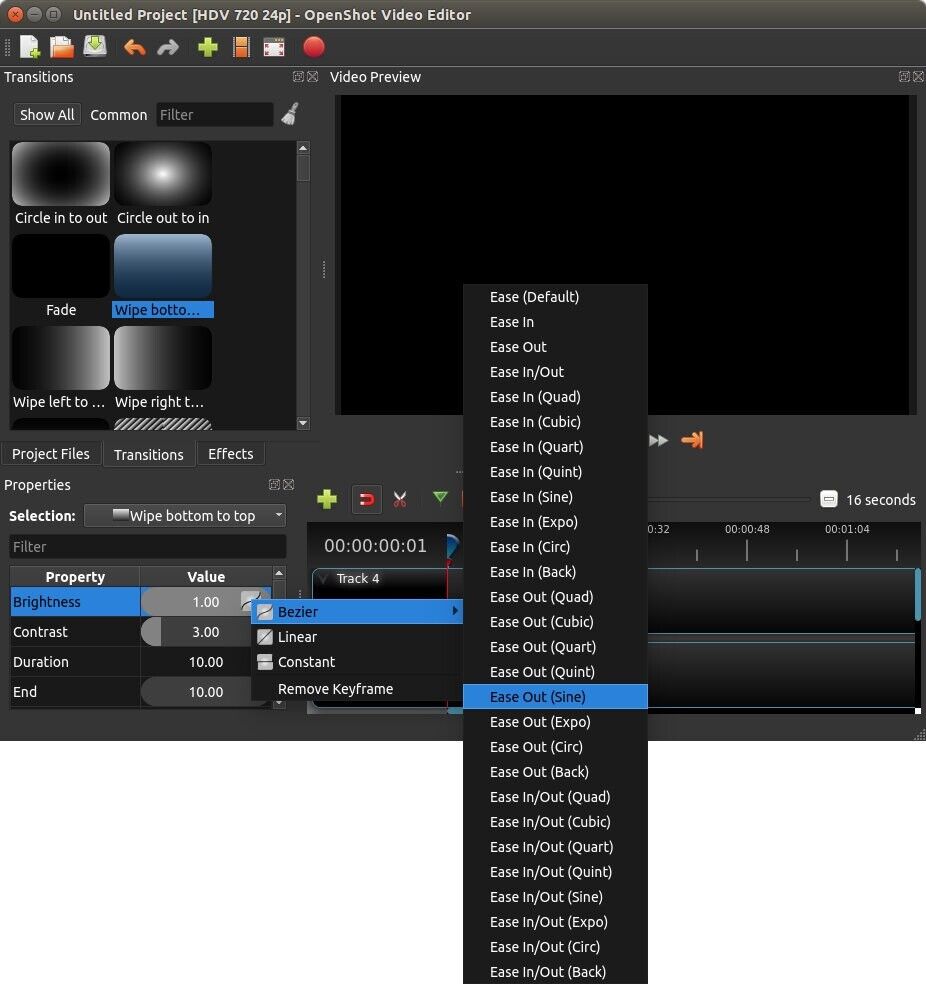926x984 pixels.
Task: Open the Wipe bottom to top selection dropdown
Action: click(x=185, y=516)
